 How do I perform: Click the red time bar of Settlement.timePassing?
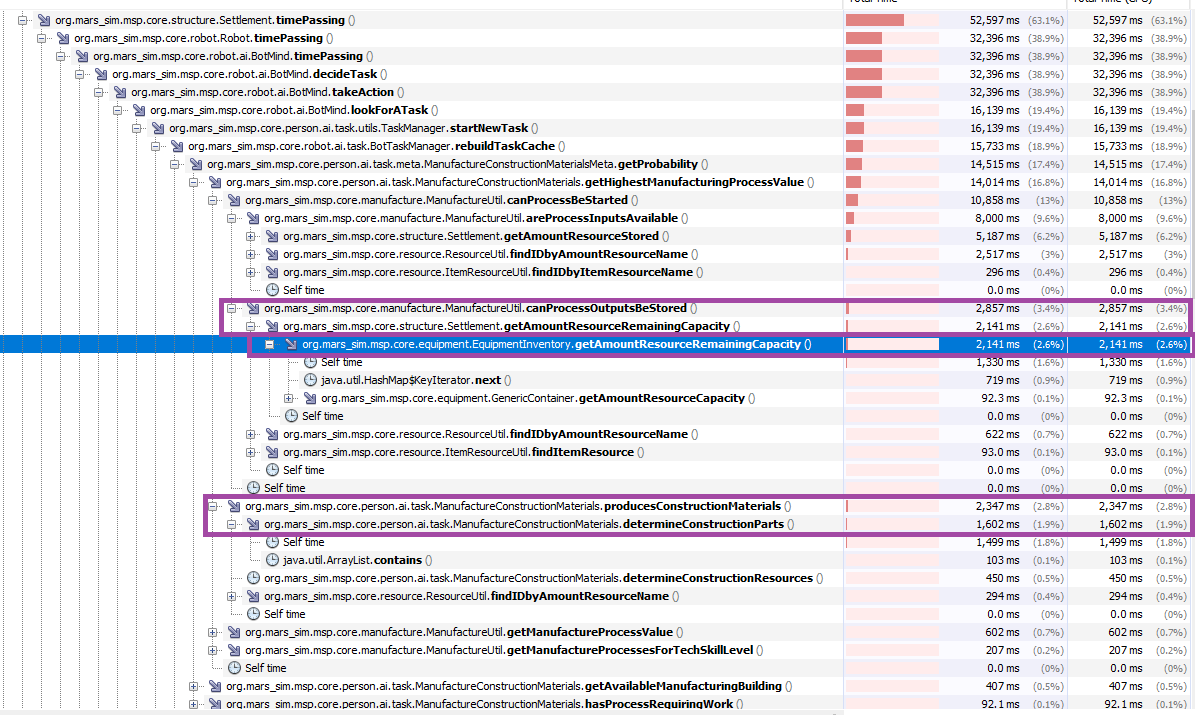[875, 20]
